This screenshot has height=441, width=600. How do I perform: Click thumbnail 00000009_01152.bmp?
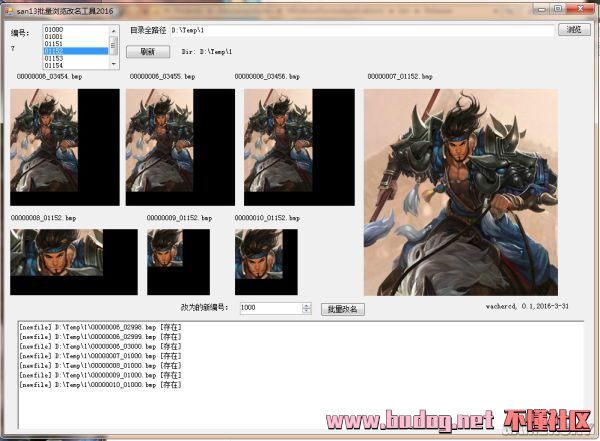tap(178, 262)
